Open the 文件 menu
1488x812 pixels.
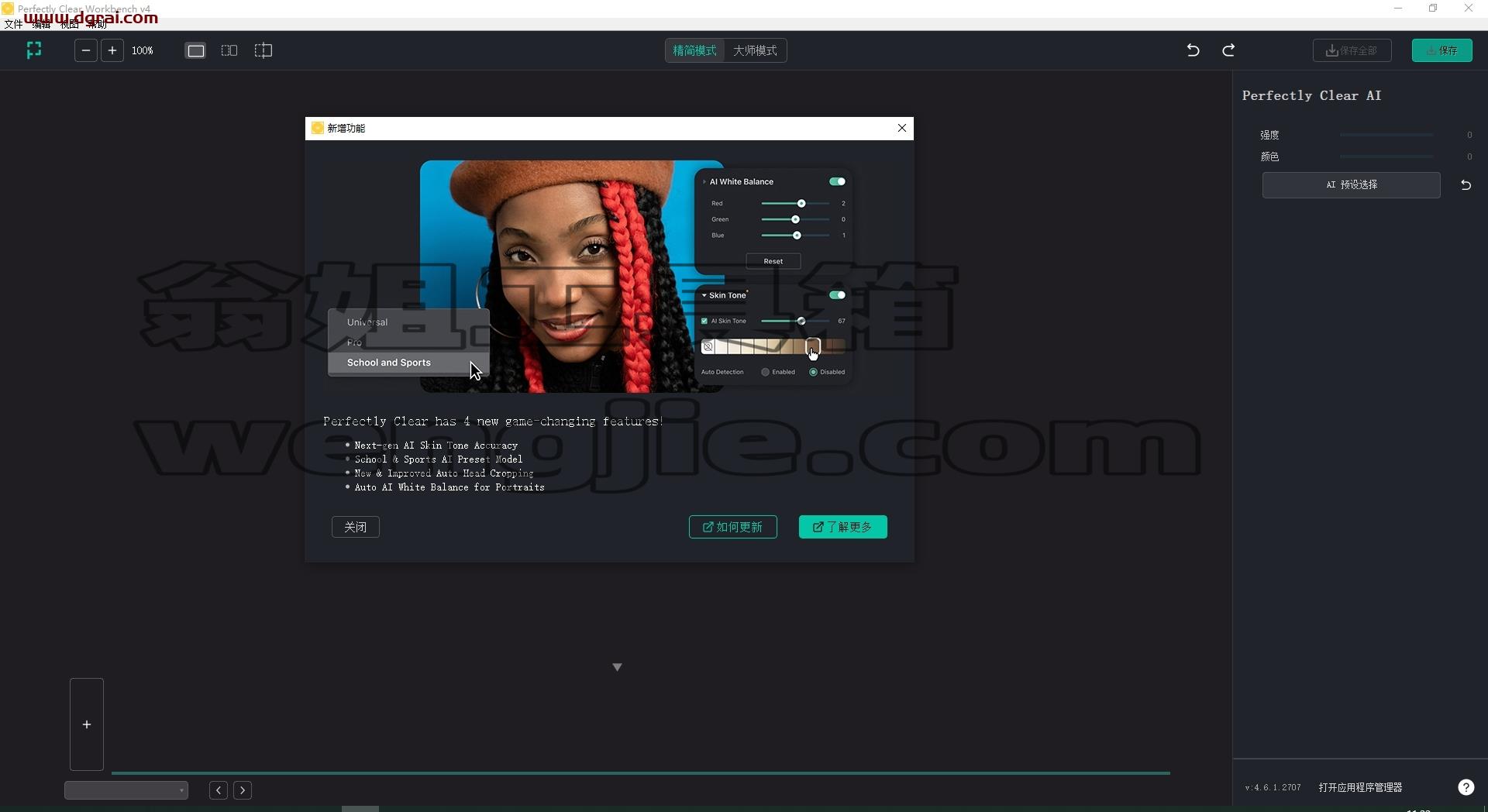coord(13,24)
